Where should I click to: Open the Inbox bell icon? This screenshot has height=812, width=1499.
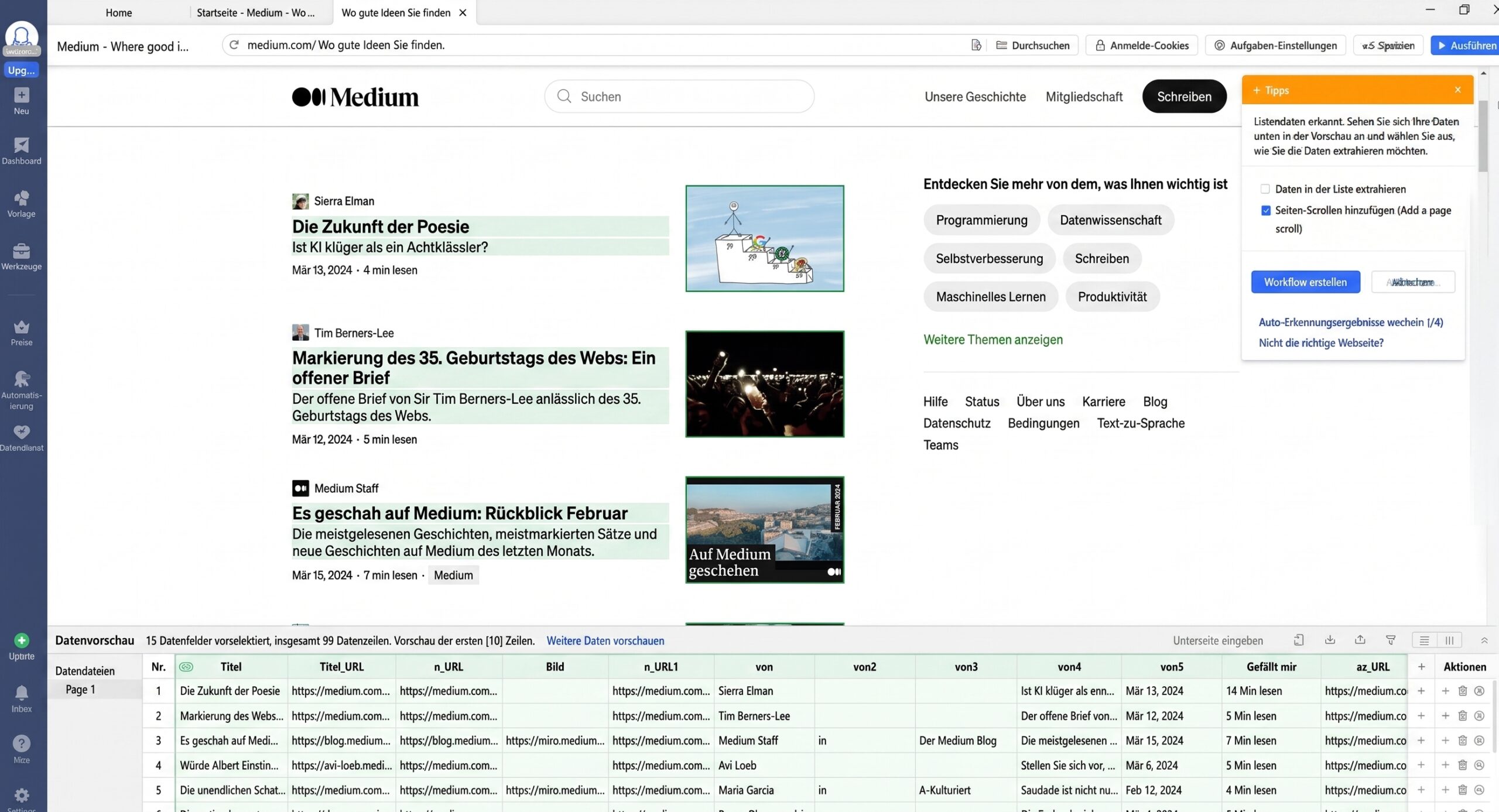pyautogui.click(x=21, y=693)
